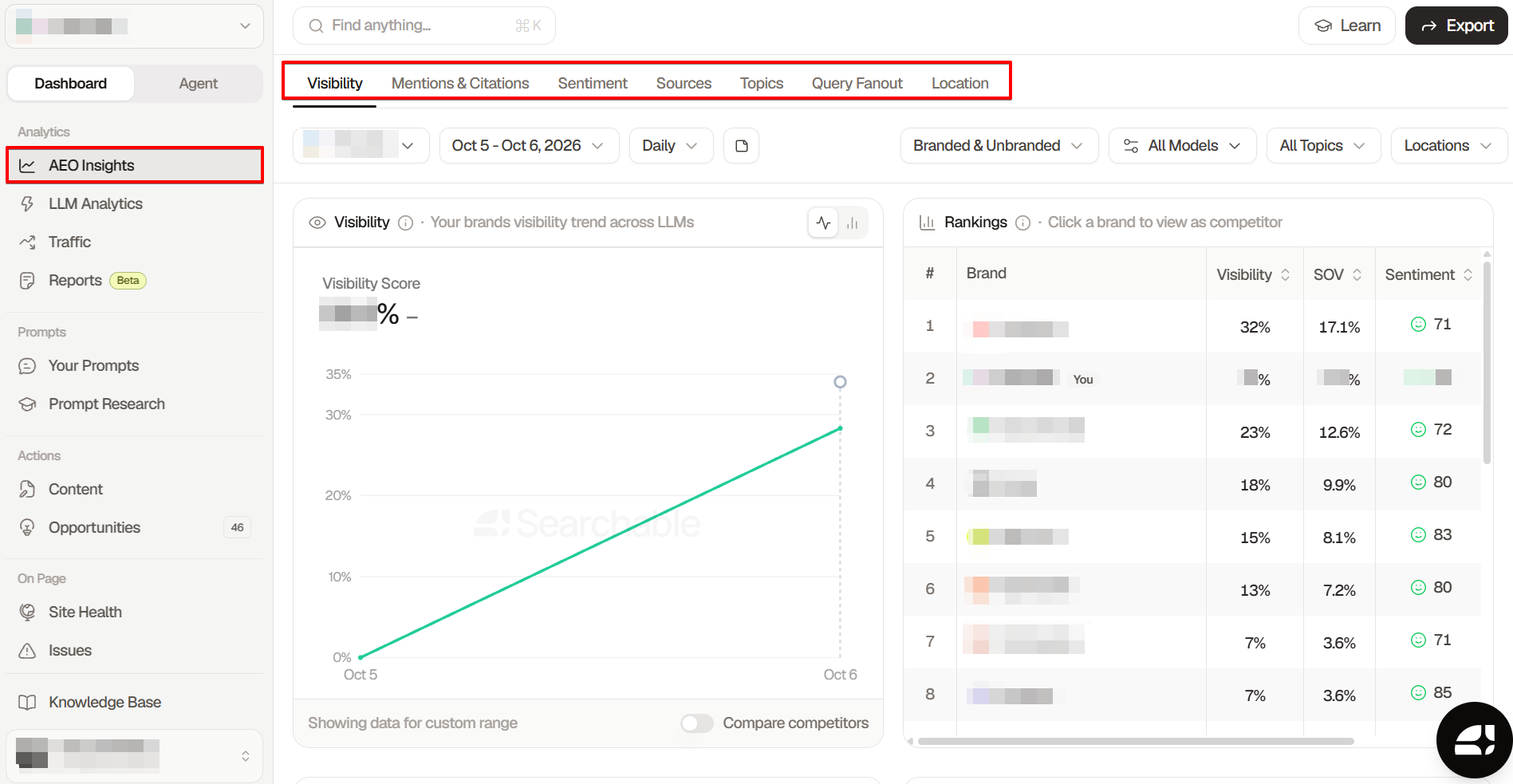Open the Daily interval dropdown
Image resolution: width=1513 pixels, height=784 pixels.
coord(671,146)
